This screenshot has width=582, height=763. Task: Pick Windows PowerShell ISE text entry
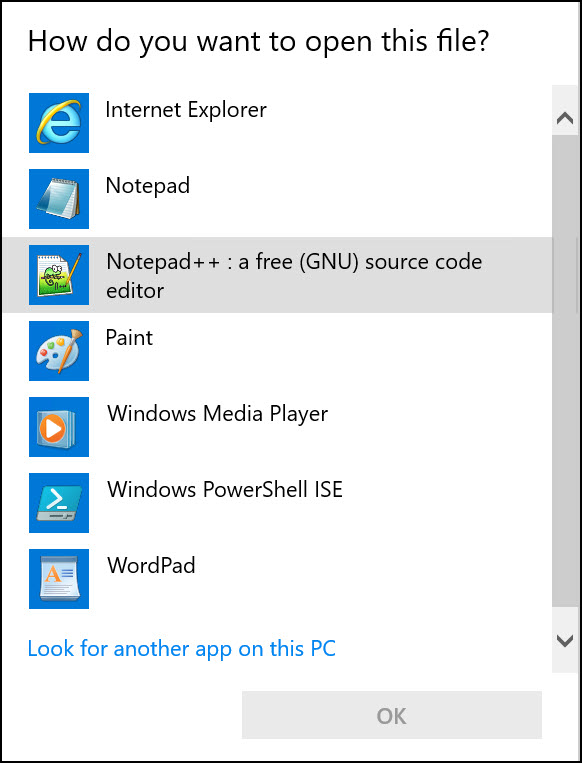point(225,490)
